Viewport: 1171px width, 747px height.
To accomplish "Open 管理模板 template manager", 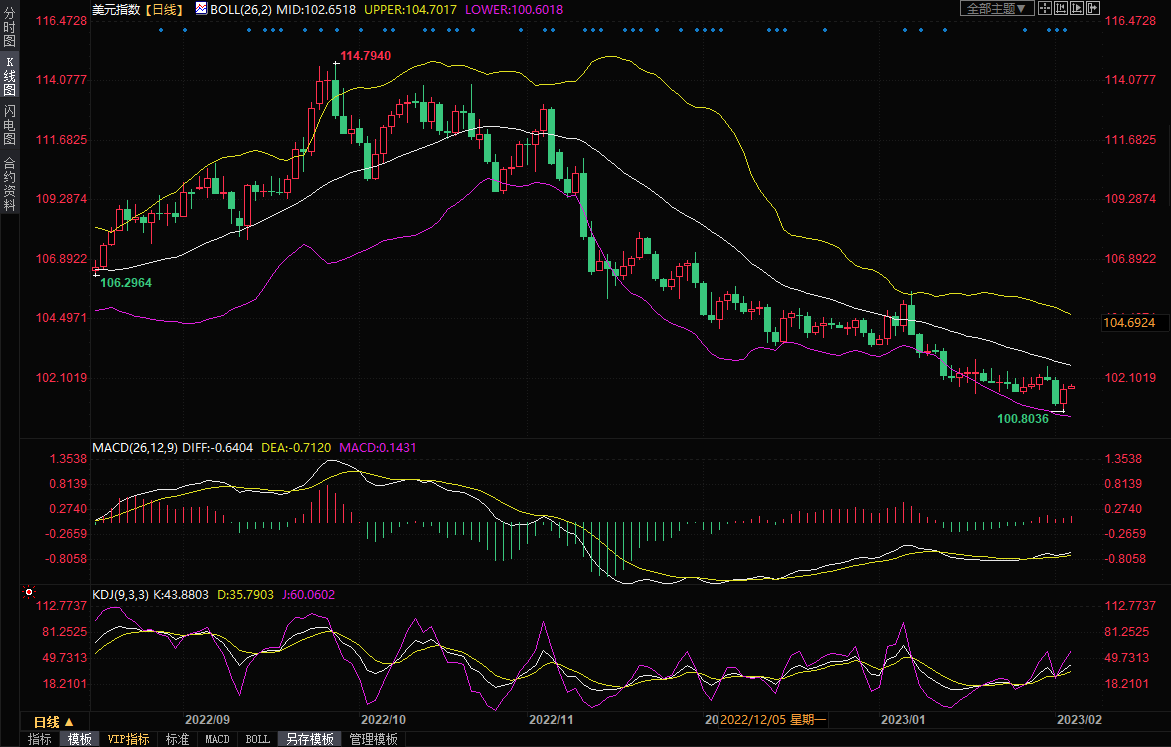I will coord(374,739).
